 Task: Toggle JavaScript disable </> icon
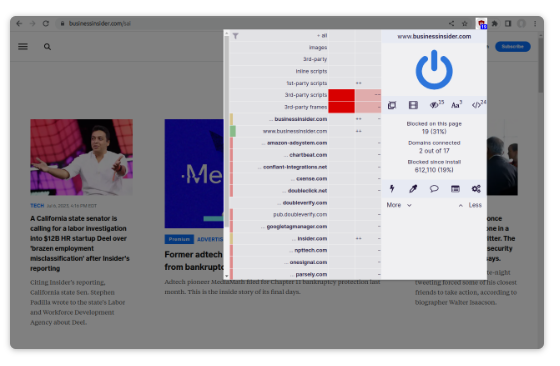pos(477,105)
